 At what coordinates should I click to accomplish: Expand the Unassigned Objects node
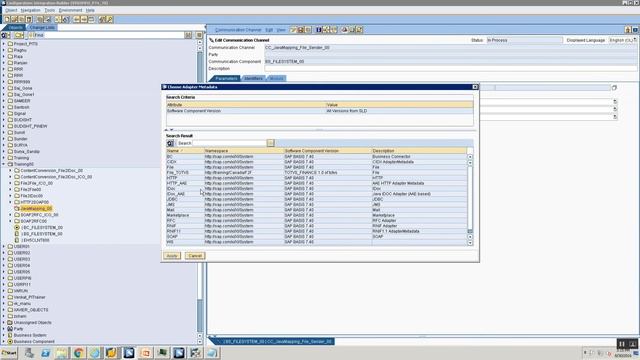[x=4, y=322]
